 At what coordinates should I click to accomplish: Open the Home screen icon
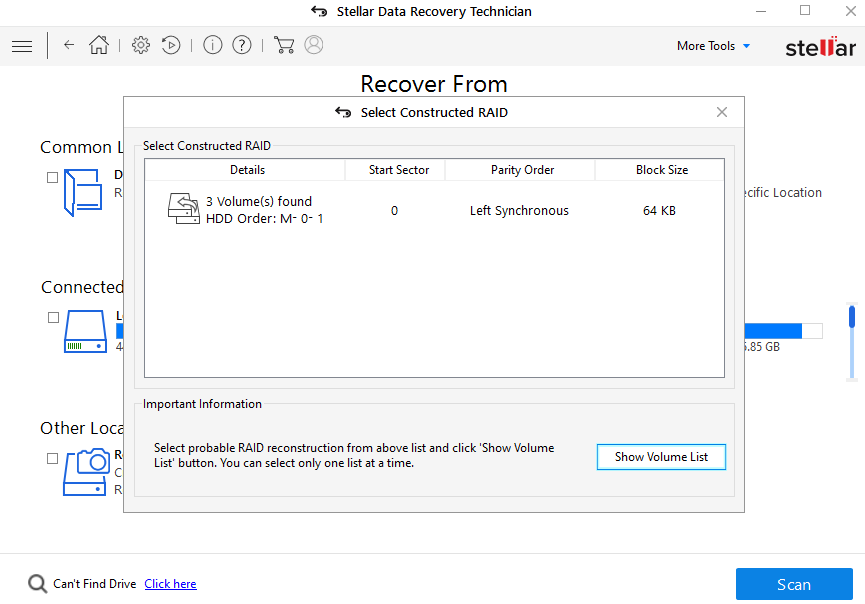pyautogui.click(x=99, y=45)
